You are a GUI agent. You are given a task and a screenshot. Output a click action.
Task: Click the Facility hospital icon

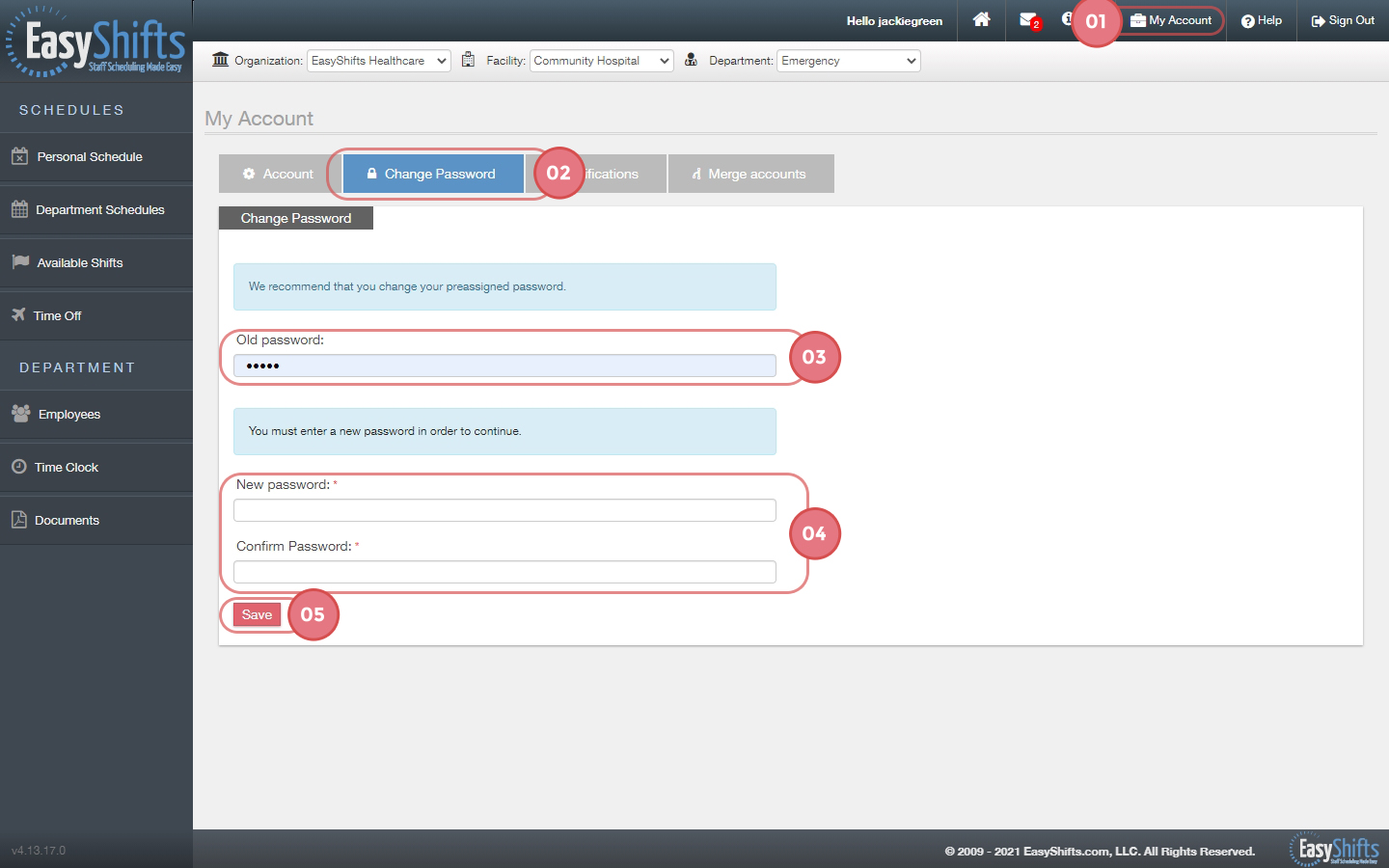point(468,60)
